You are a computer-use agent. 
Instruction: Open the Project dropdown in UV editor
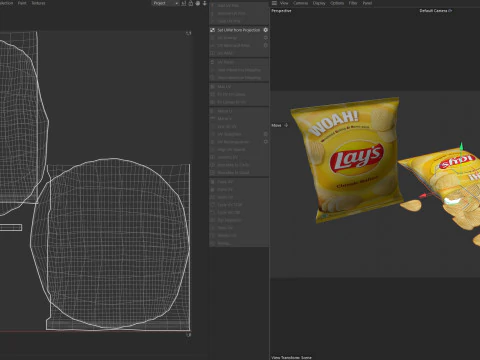tap(166, 3)
